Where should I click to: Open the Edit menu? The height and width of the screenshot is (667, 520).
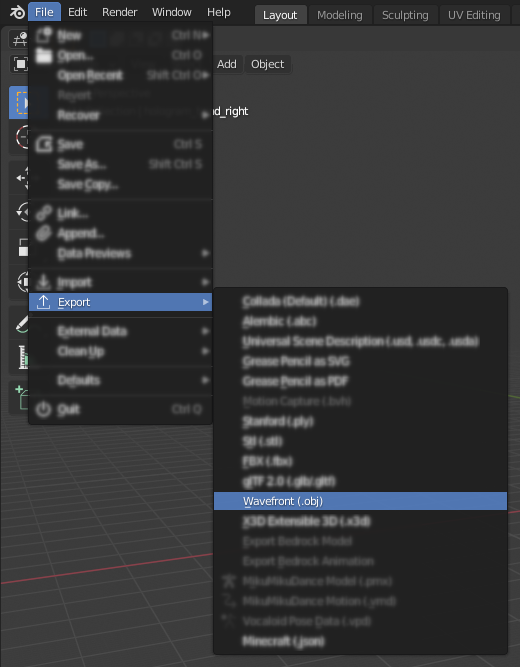pos(77,12)
